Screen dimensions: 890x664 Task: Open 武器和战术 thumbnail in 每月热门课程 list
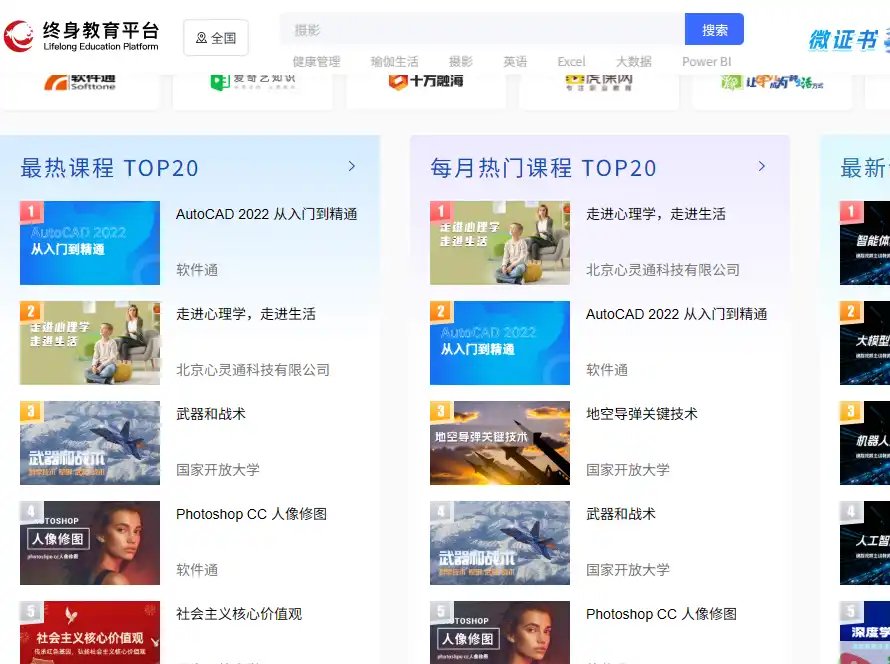(499, 543)
